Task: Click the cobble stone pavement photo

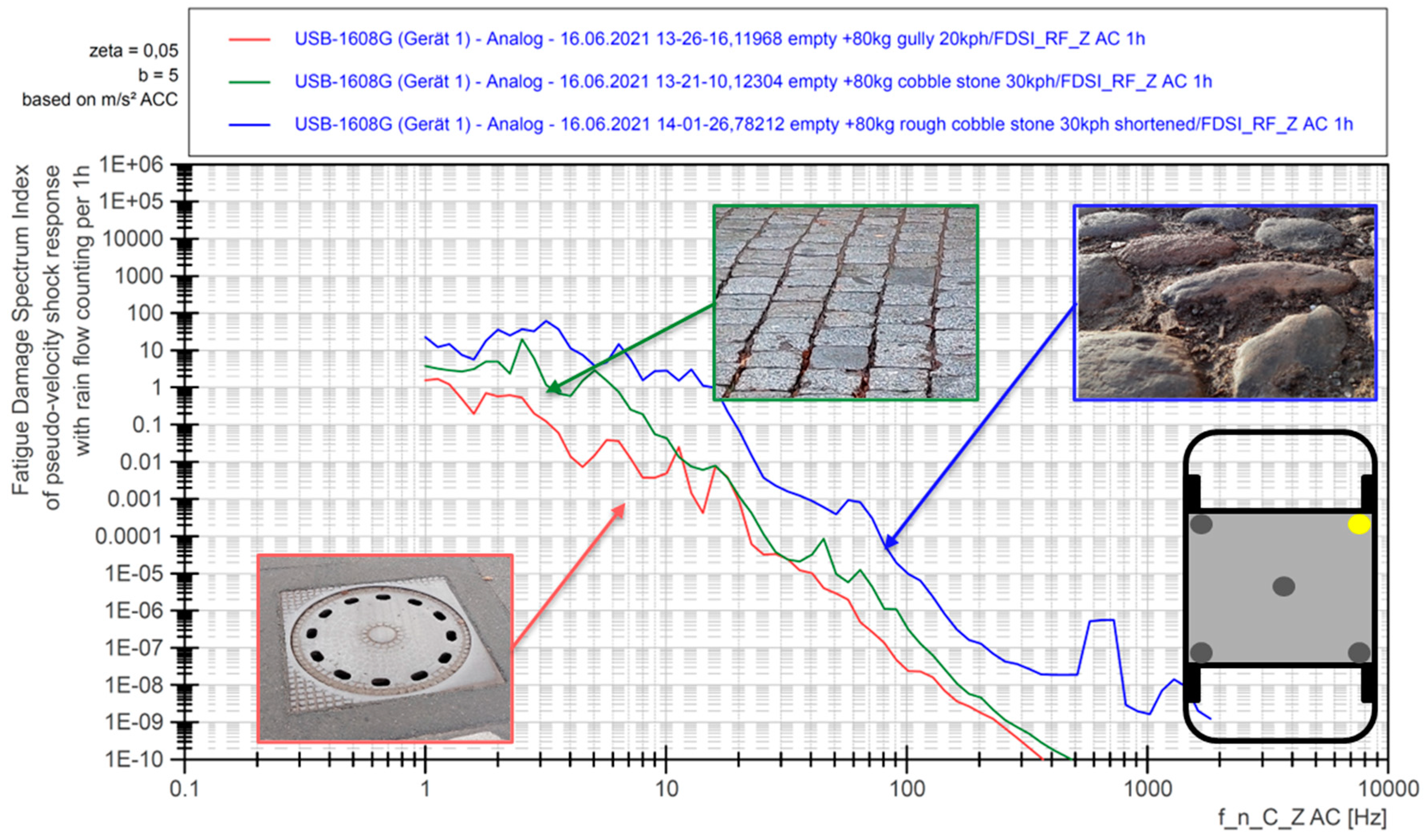Action: point(846,303)
